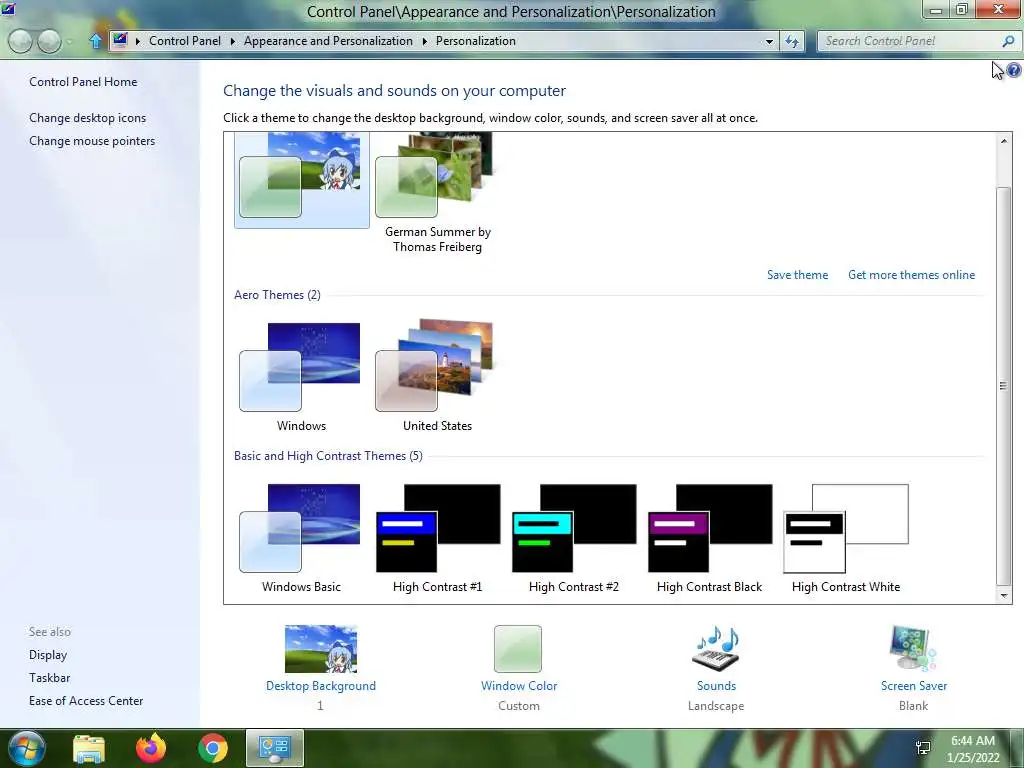Click the network tray icon

pyautogui.click(x=923, y=748)
